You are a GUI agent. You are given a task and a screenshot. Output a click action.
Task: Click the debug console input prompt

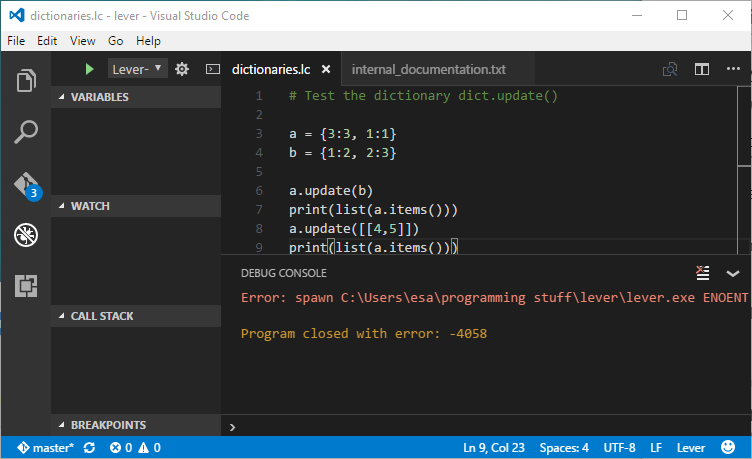coord(480,426)
